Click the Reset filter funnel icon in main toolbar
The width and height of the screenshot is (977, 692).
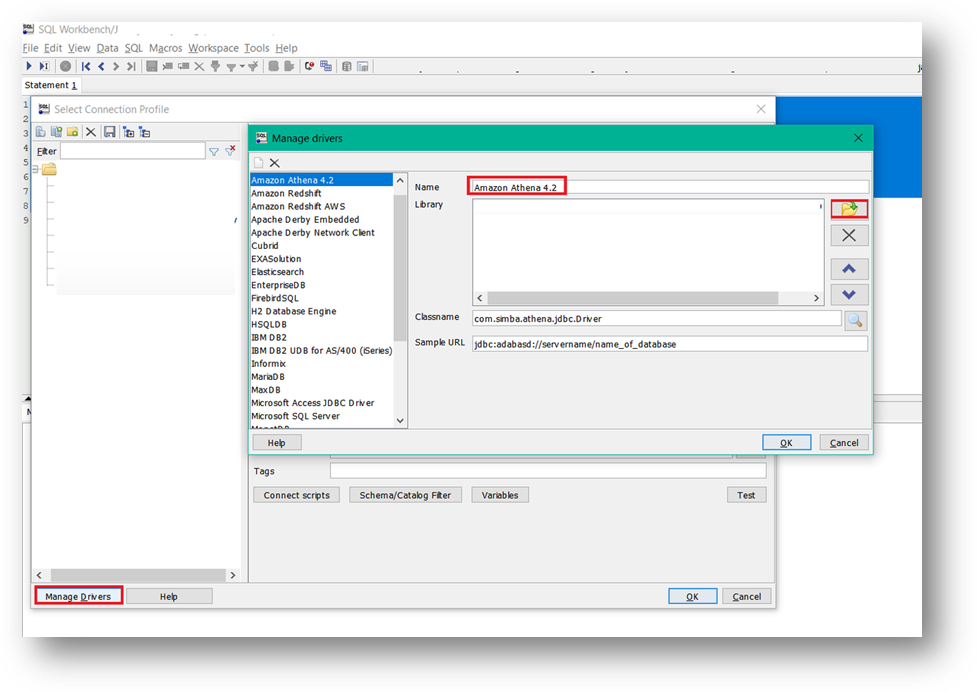coord(253,66)
